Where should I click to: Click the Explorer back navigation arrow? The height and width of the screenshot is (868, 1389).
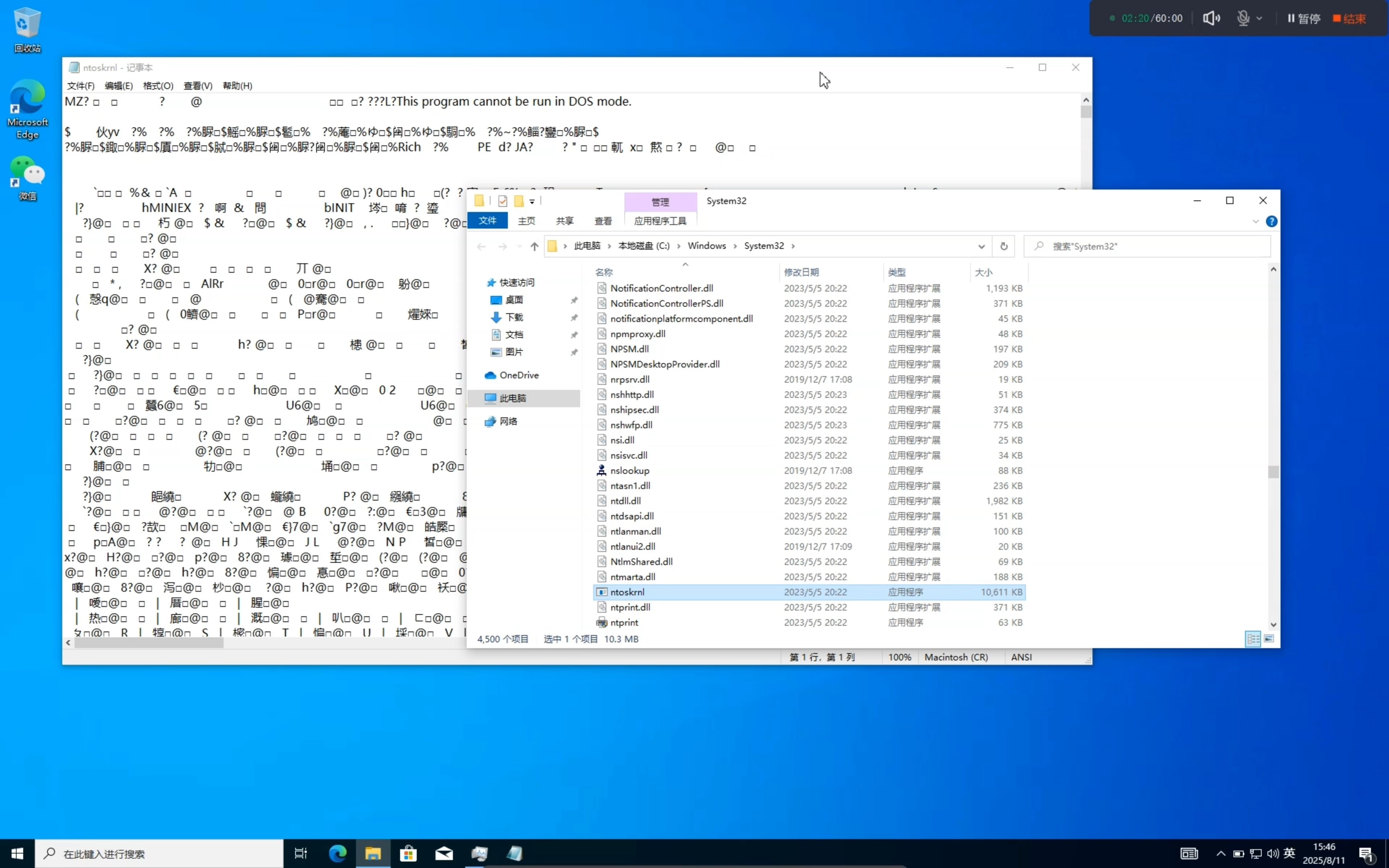[x=481, y=246]
